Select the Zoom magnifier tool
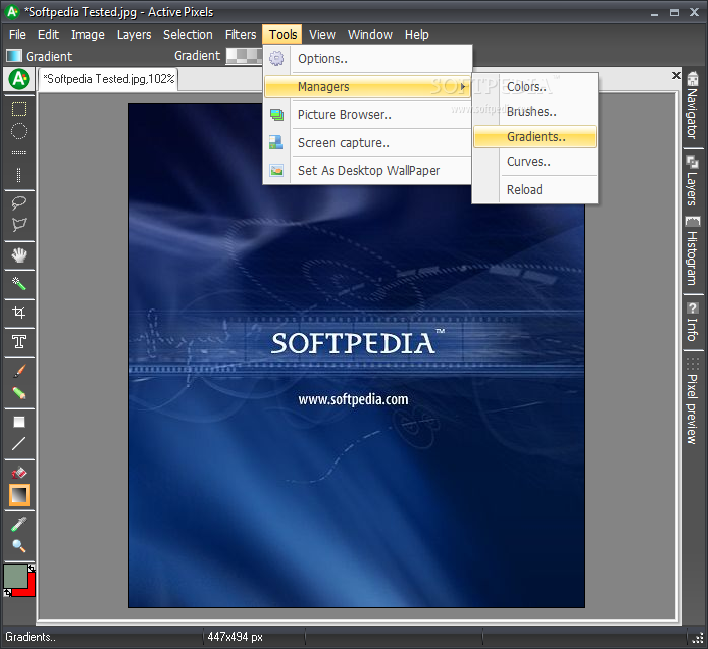 [19, 546]
